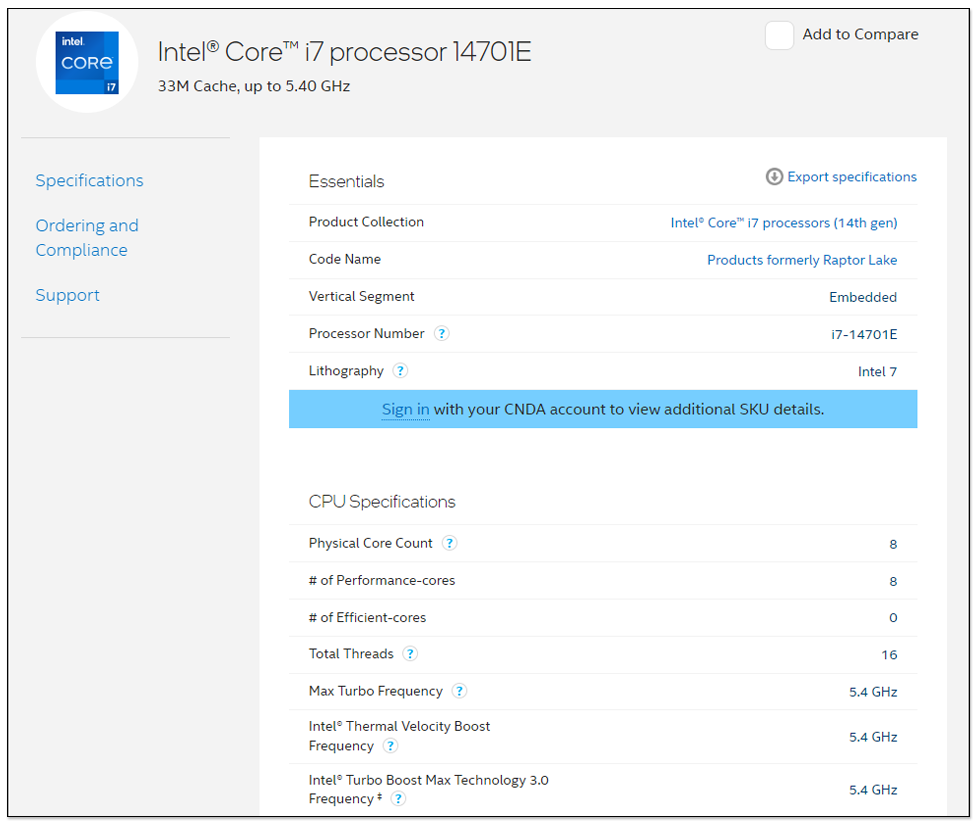Open help icon next to Processor Number

click(442, 333)
